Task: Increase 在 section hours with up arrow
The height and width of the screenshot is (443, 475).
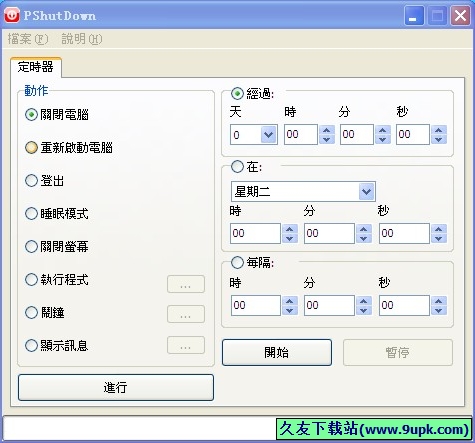Action: click(290, 229)
